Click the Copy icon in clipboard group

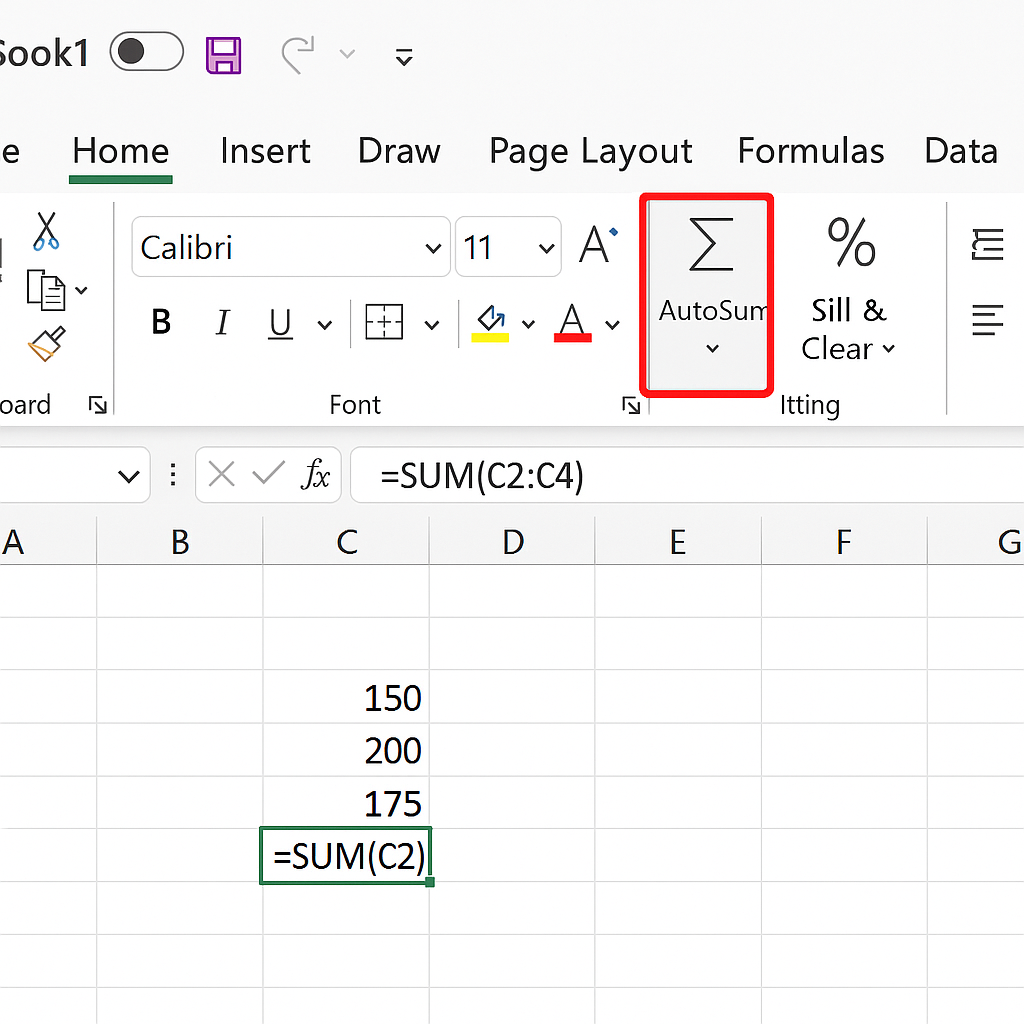click(x=46, y=289)
